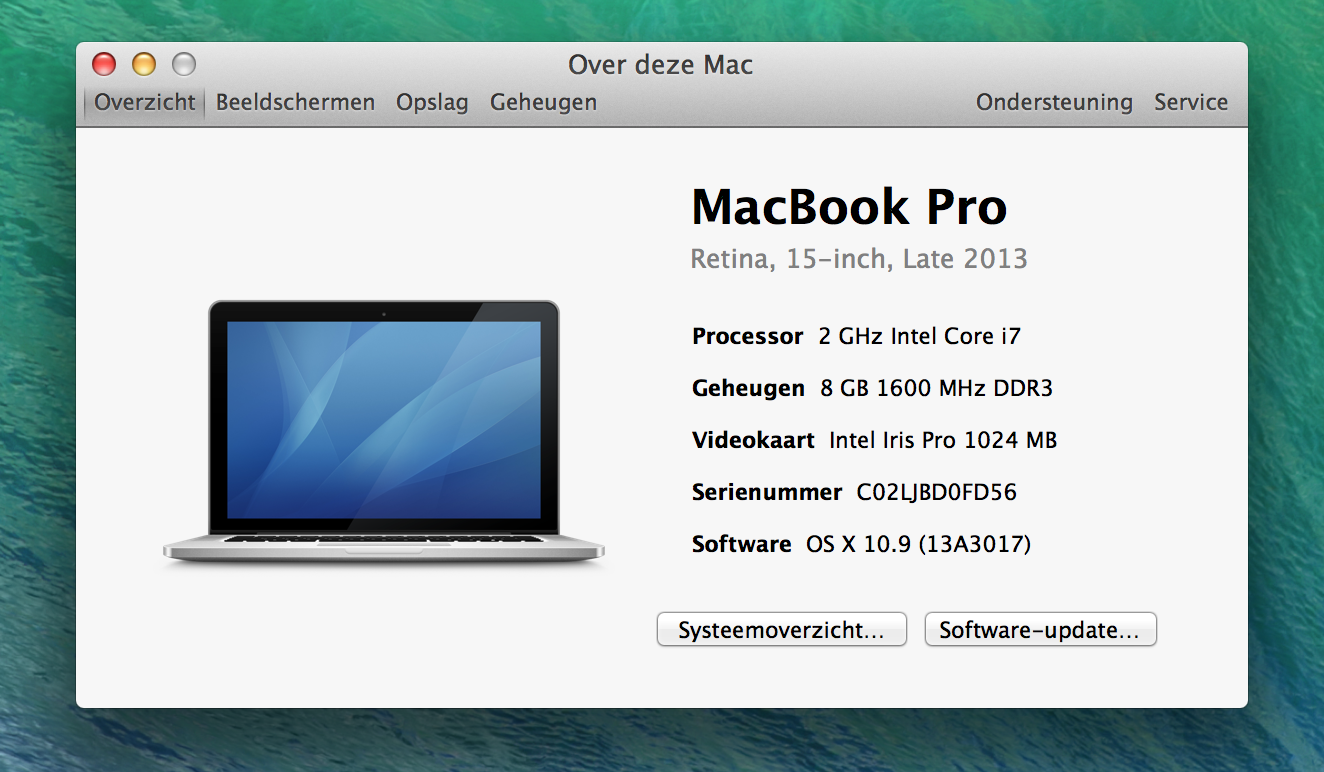Open the Ondersteuning section
The height and width of the screenshot is (772, 1324).
click(x=1054, y=102)
